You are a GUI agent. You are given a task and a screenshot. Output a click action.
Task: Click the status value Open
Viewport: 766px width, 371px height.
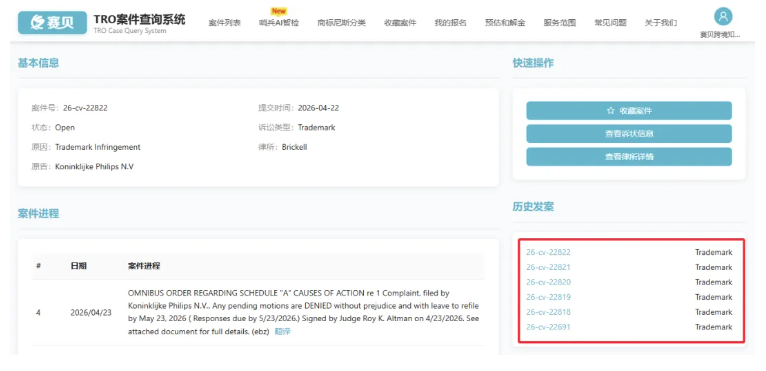[x=65, y=128]
